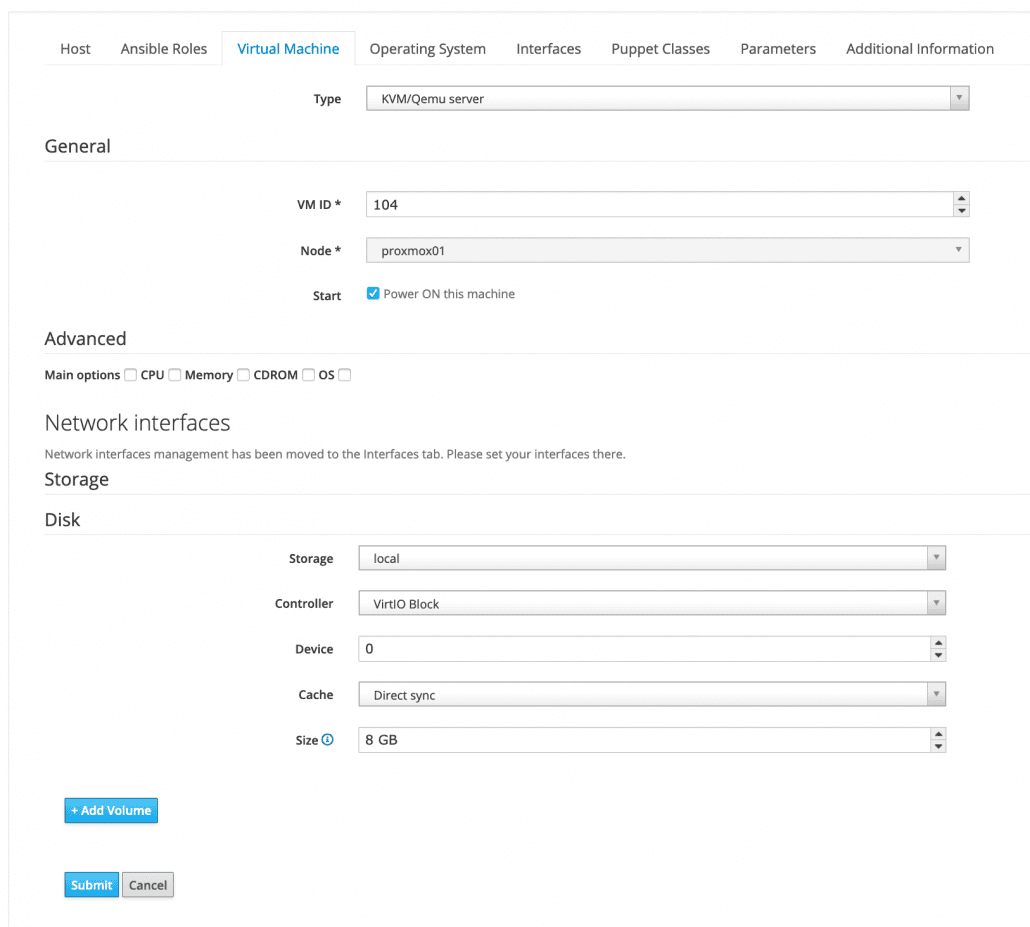Switch to the Interfaces tab
Image resolution: width=1030 pixels, height=927 pixels.
point(548,48)
